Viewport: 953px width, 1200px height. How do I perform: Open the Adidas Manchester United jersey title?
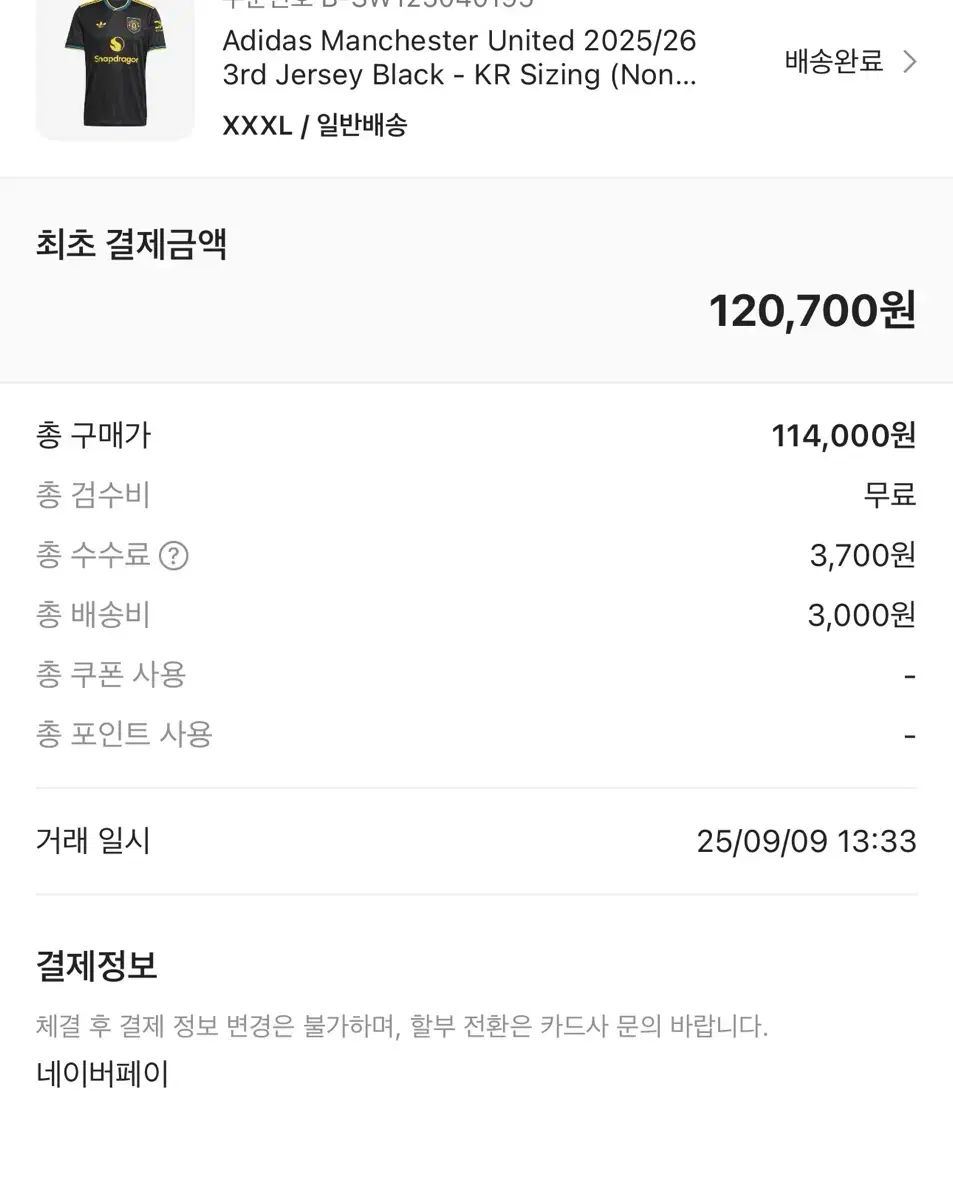tap(459, 58)
